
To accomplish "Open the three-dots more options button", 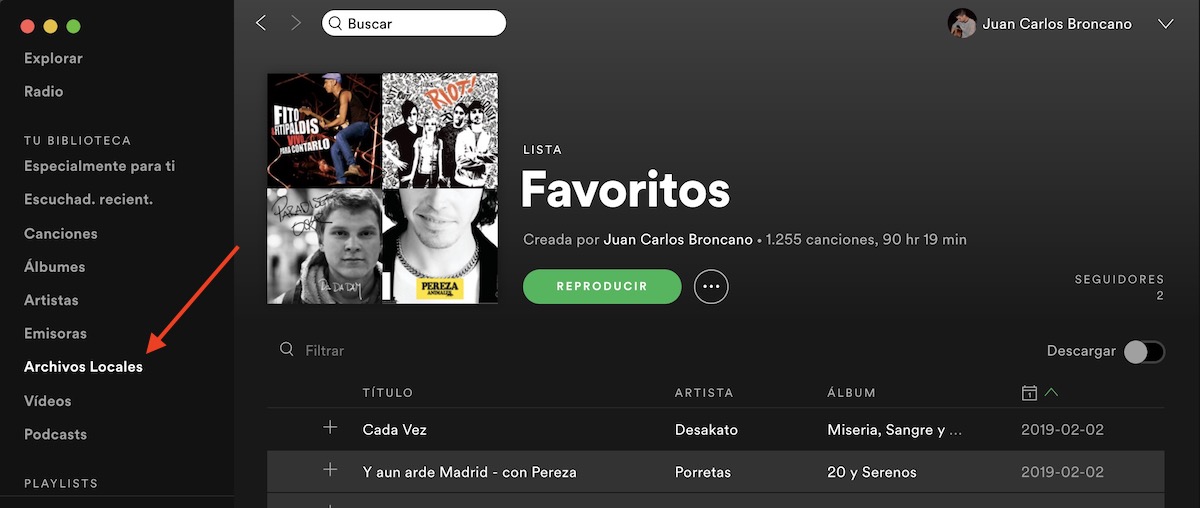I will (711, 286).
